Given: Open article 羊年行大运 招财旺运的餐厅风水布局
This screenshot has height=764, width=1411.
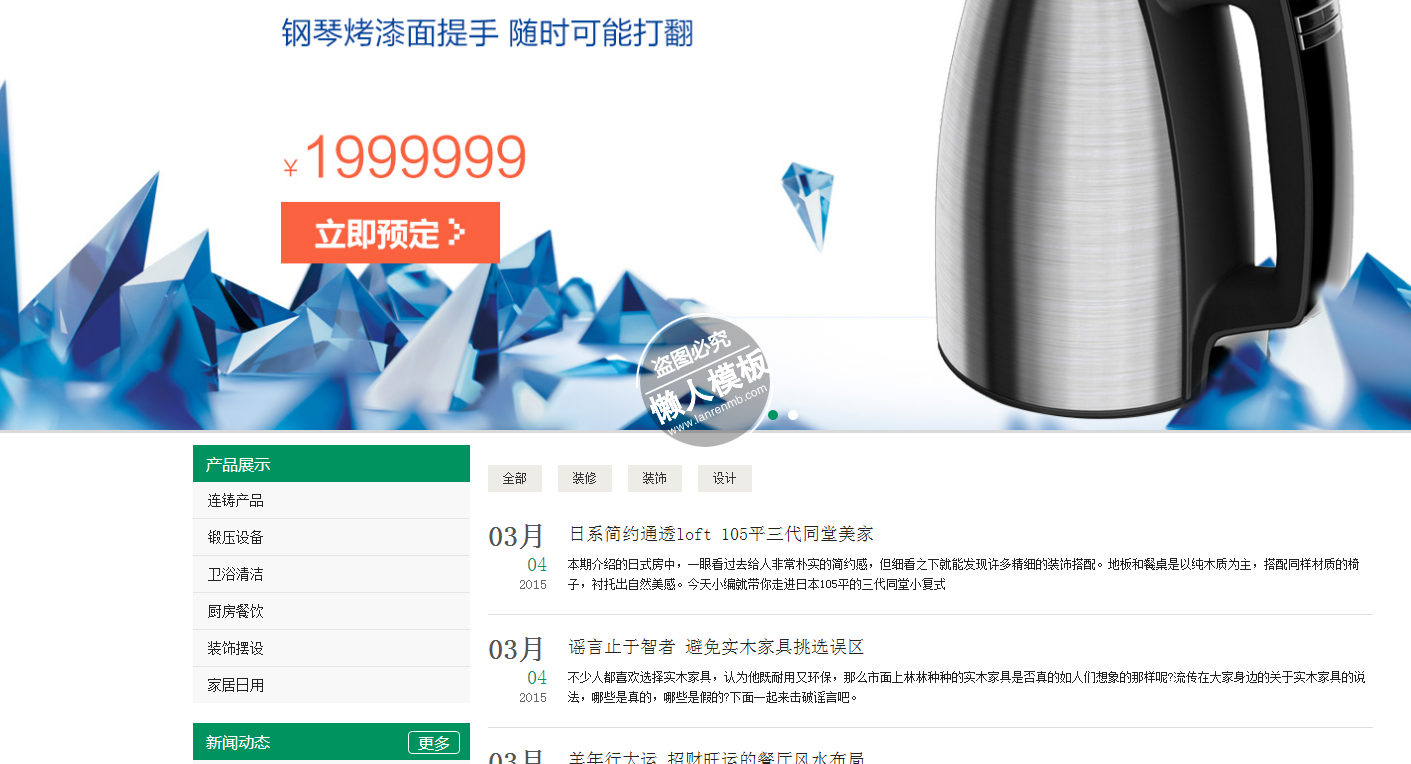Looking at the screenshot, I should pos(716,757).
